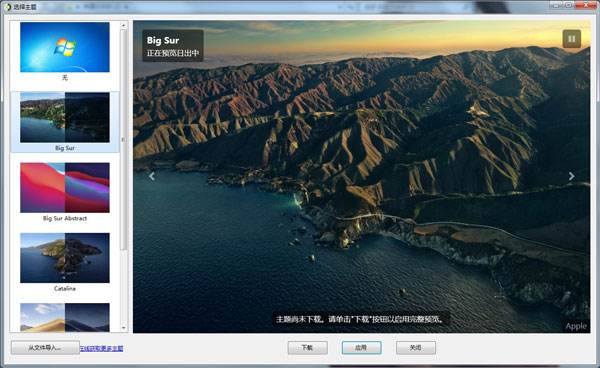Maximize the theme selection window
600x368 pixels.
coord(569,5)
